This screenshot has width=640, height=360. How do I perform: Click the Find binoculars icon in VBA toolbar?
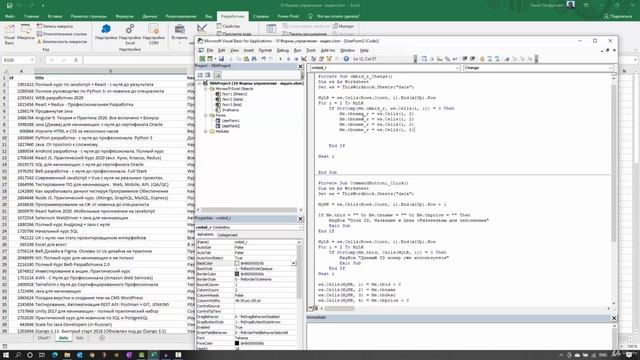(x=254, y=59)
